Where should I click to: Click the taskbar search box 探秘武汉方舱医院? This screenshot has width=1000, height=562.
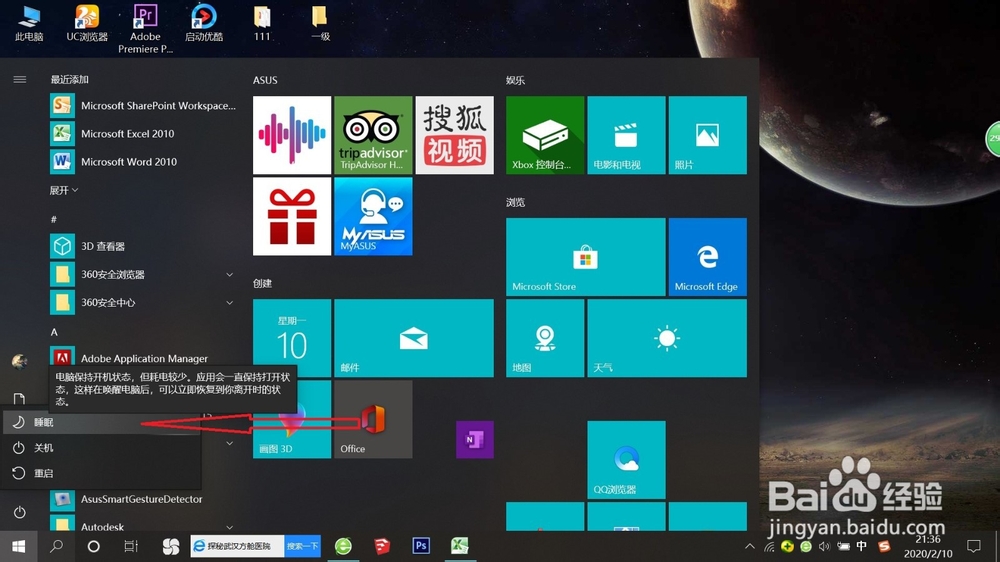(237, 546)
